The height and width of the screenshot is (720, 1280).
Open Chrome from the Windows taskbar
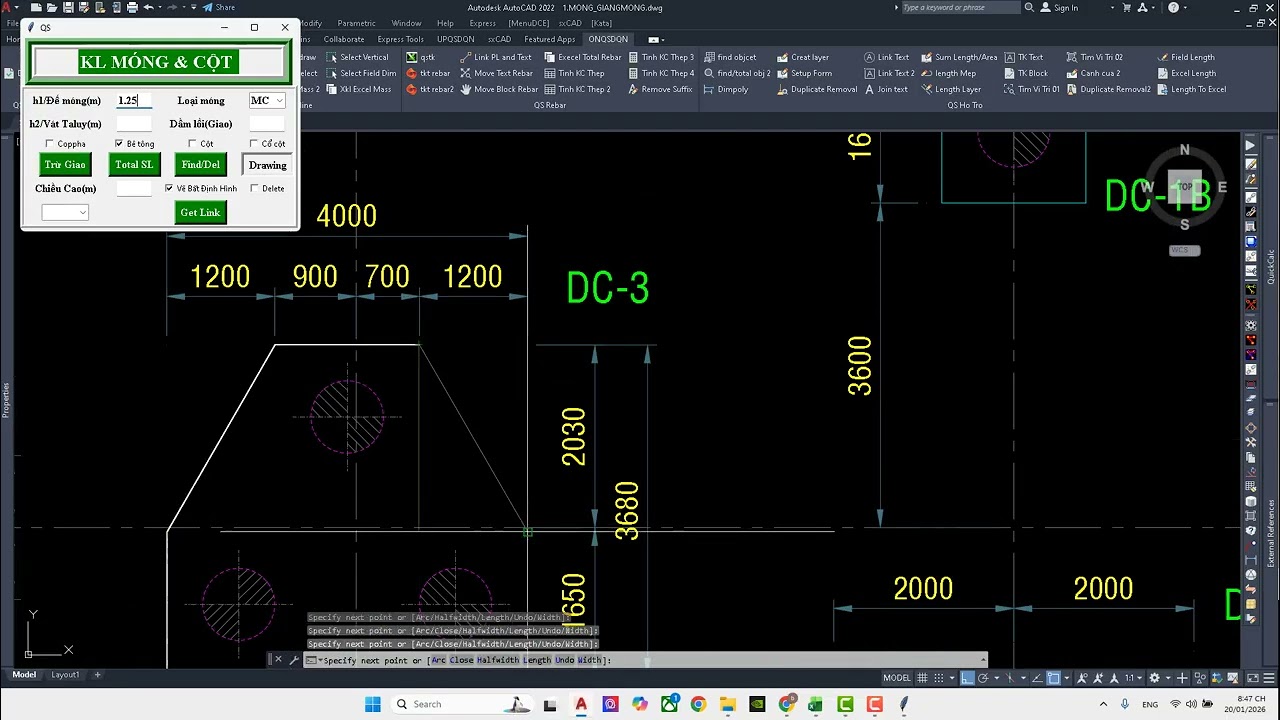[x=698, y=704]
